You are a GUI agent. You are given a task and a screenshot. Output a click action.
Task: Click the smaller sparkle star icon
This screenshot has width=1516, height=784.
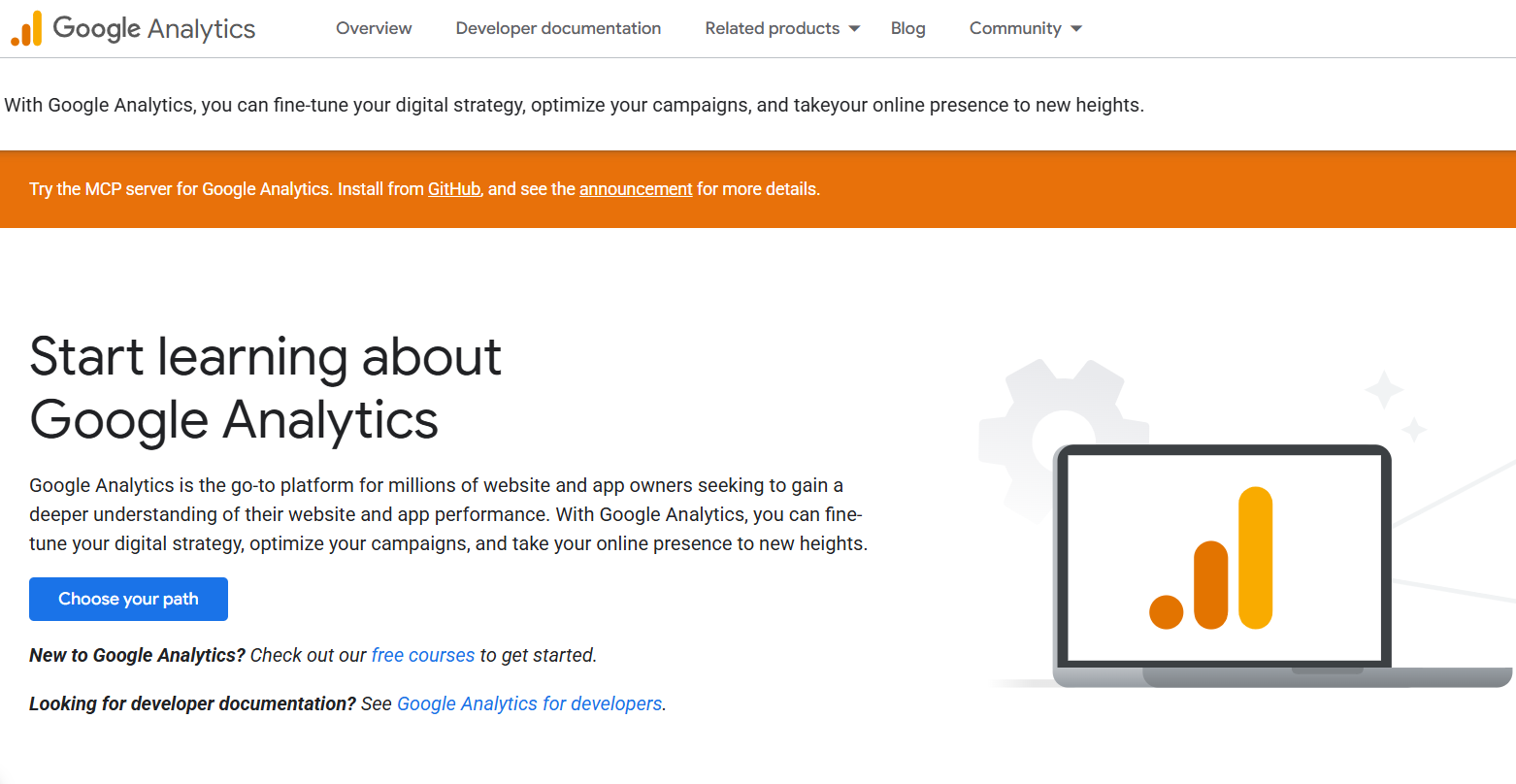(x=1414, y=428)
